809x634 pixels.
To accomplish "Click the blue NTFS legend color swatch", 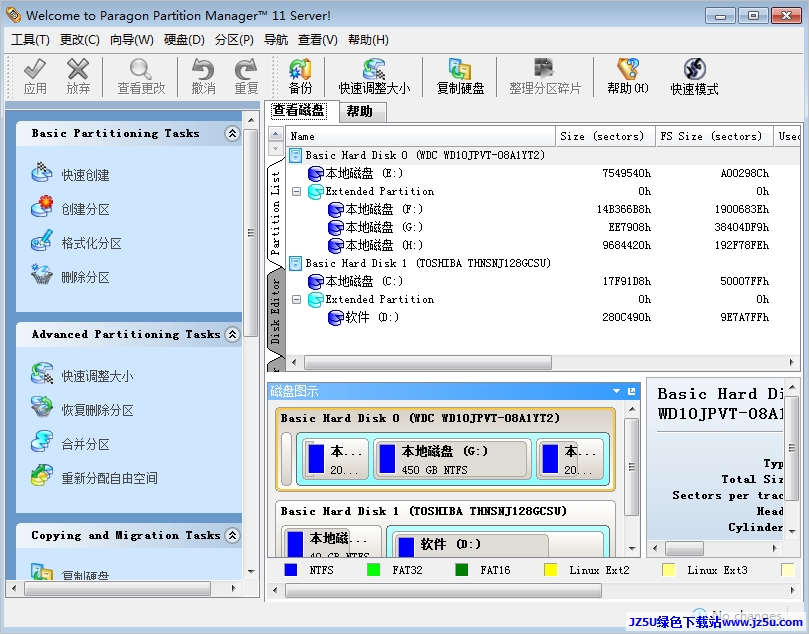I will [290, 570].
